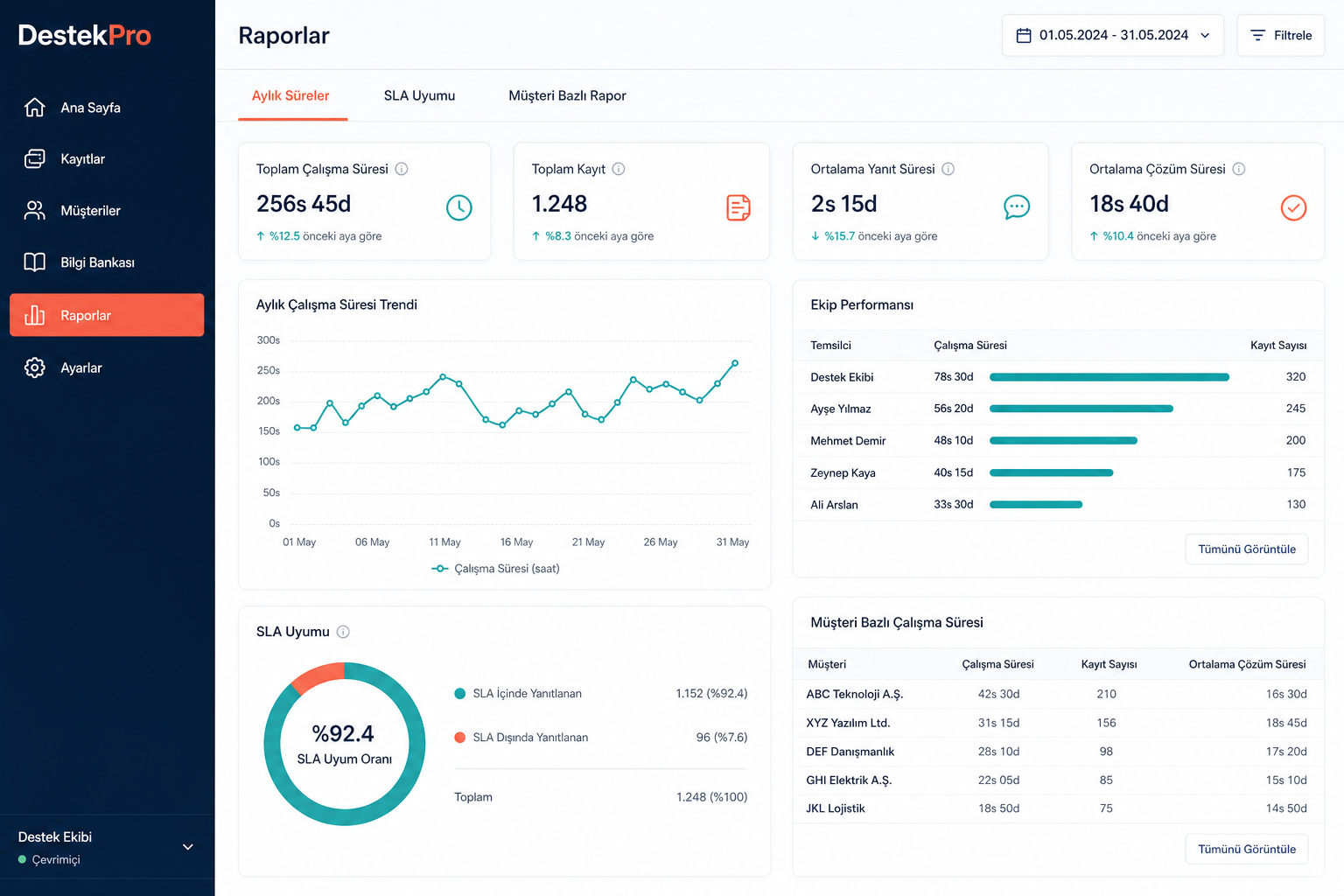
Task: Switch to Müşteri Bazlı Rapor tab
Action: pyautogui.click(x=567, y=95)
